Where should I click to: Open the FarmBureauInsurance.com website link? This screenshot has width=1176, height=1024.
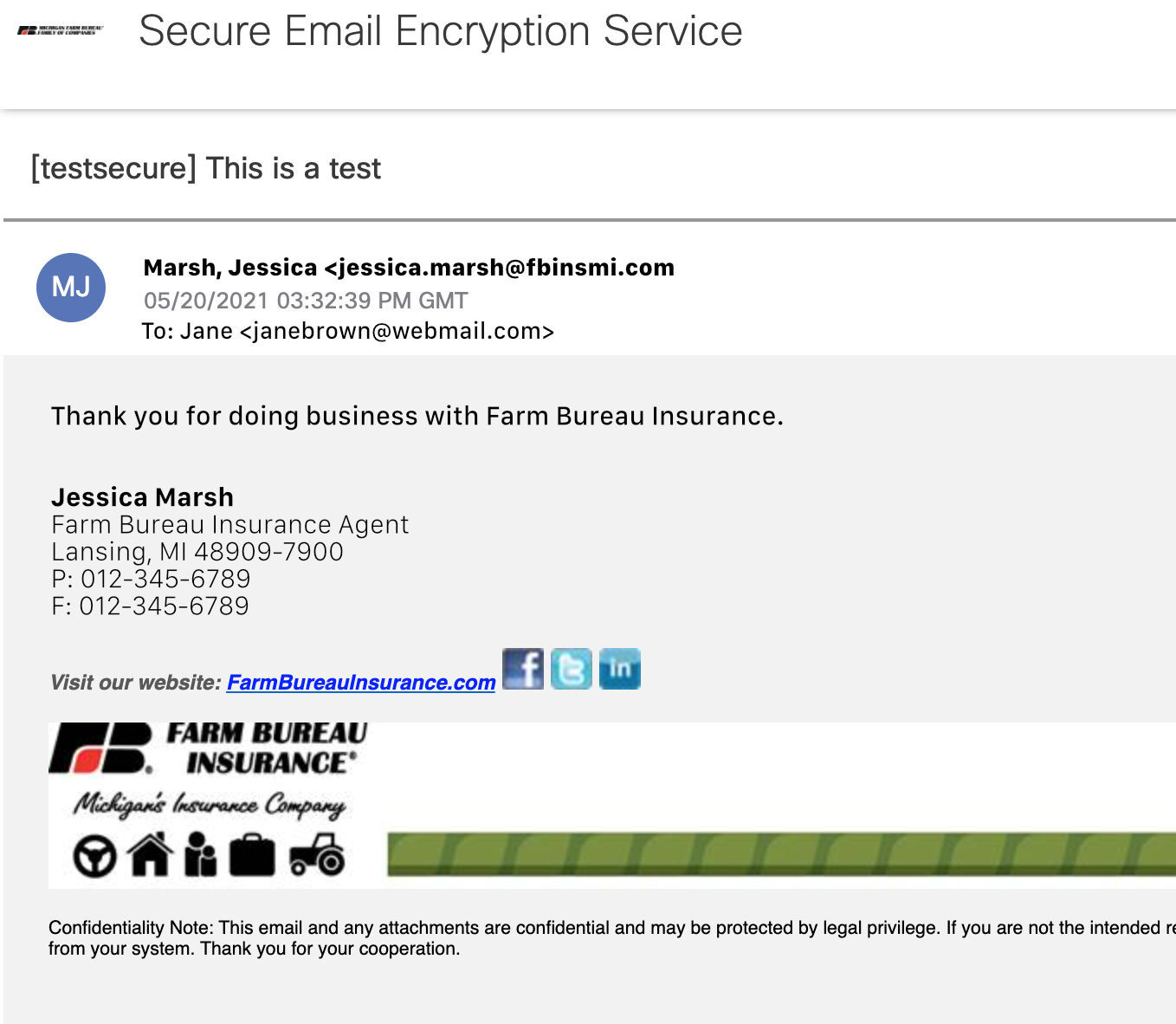361,683
